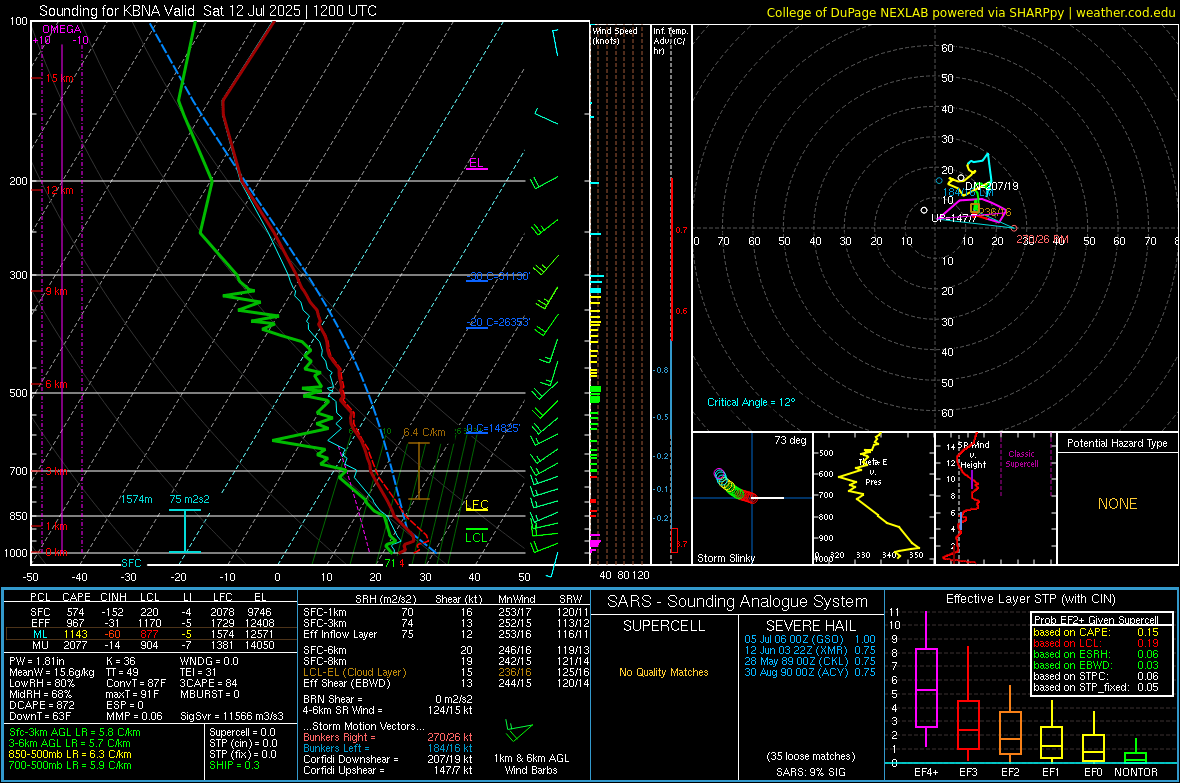Select the '12 Jun 03 22Z (XMR)' analogue
The height and width of the screenshot is (783, 1180).
click(x=810, y=650)
